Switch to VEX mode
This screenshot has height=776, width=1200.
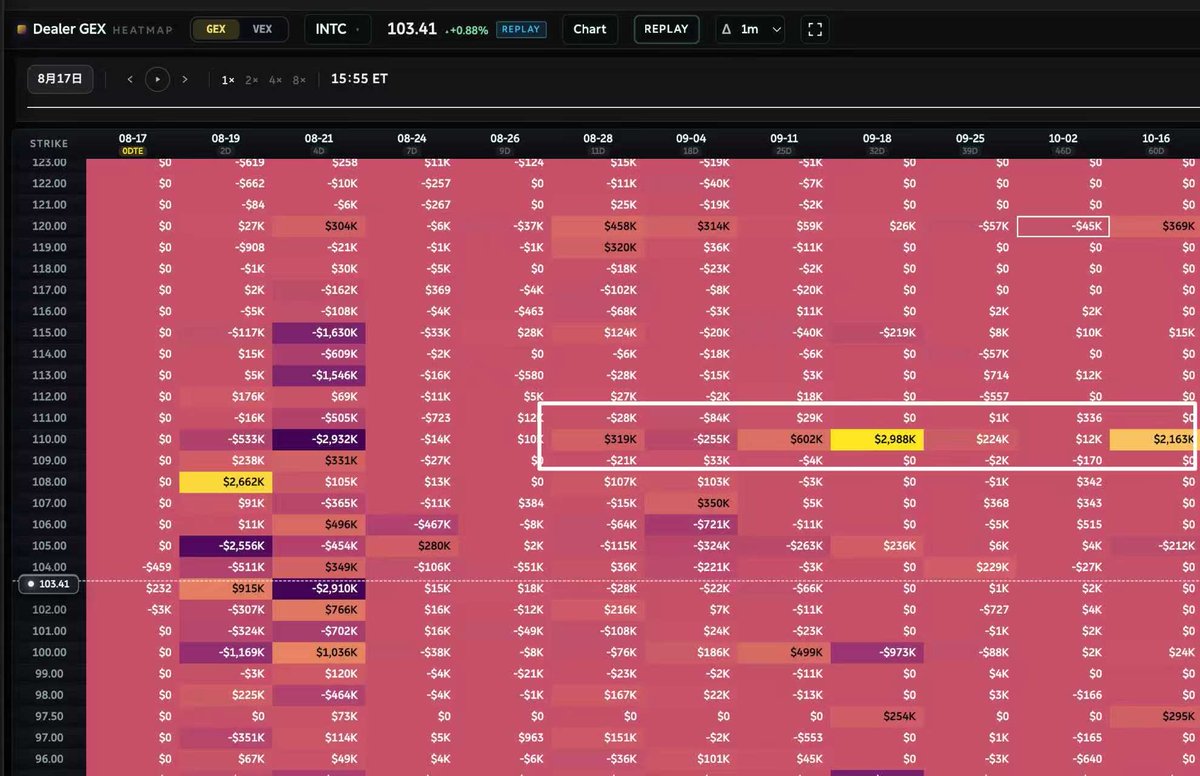coord(262,29)
